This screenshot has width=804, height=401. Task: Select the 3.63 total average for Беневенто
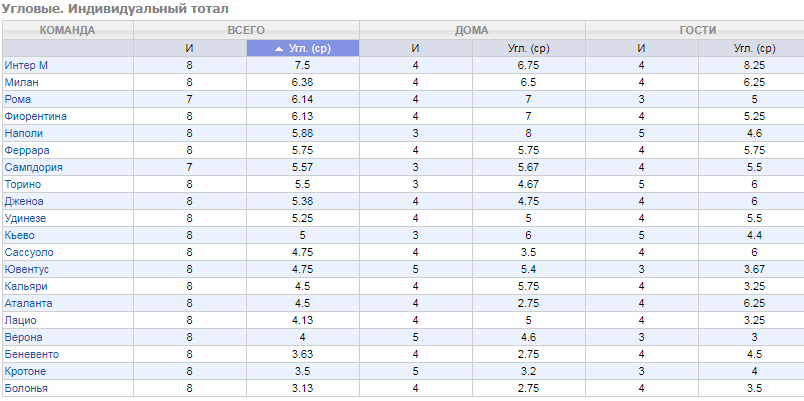[x=303, y=354]
